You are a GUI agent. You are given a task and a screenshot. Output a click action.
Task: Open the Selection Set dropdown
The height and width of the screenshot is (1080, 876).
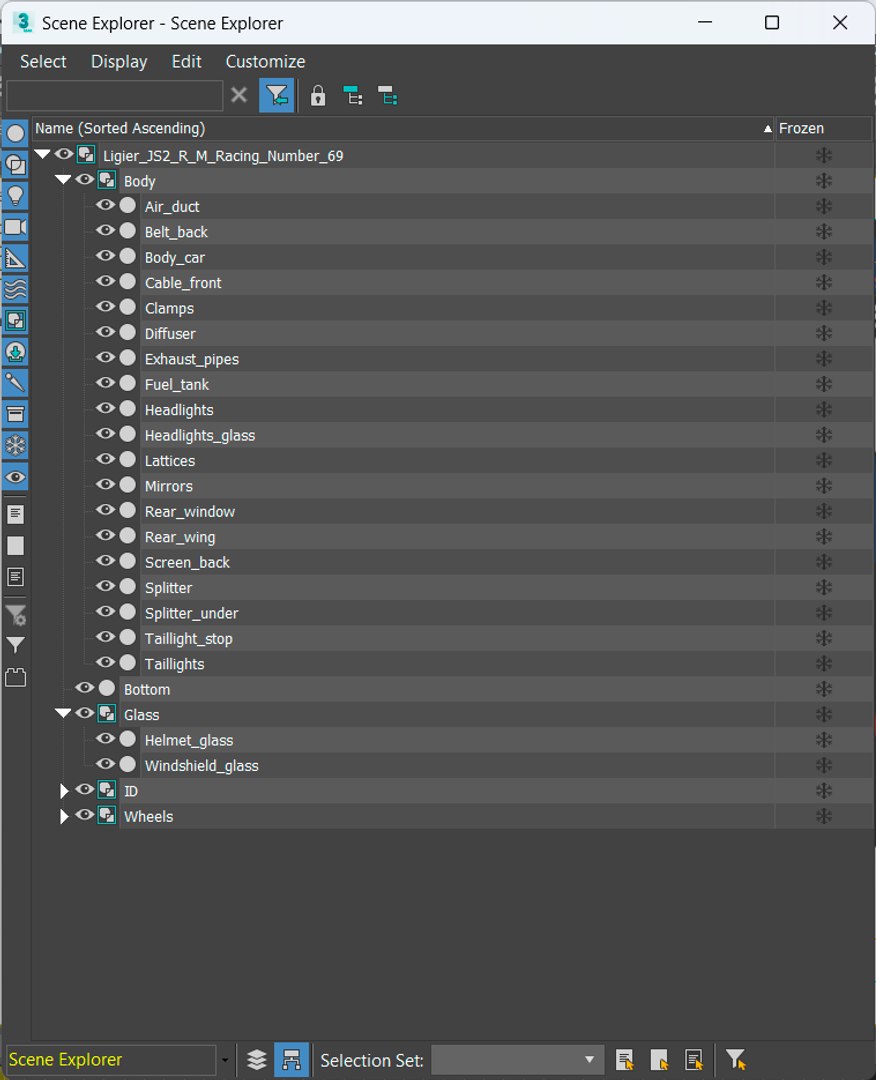(517, 1059)
